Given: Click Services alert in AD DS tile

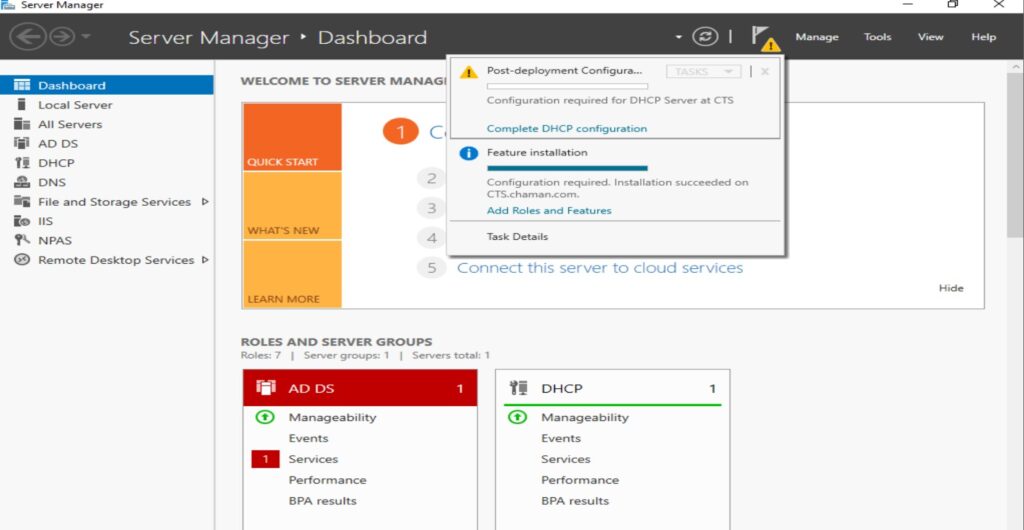Looking at the screenshot, I should click(313, 459).
